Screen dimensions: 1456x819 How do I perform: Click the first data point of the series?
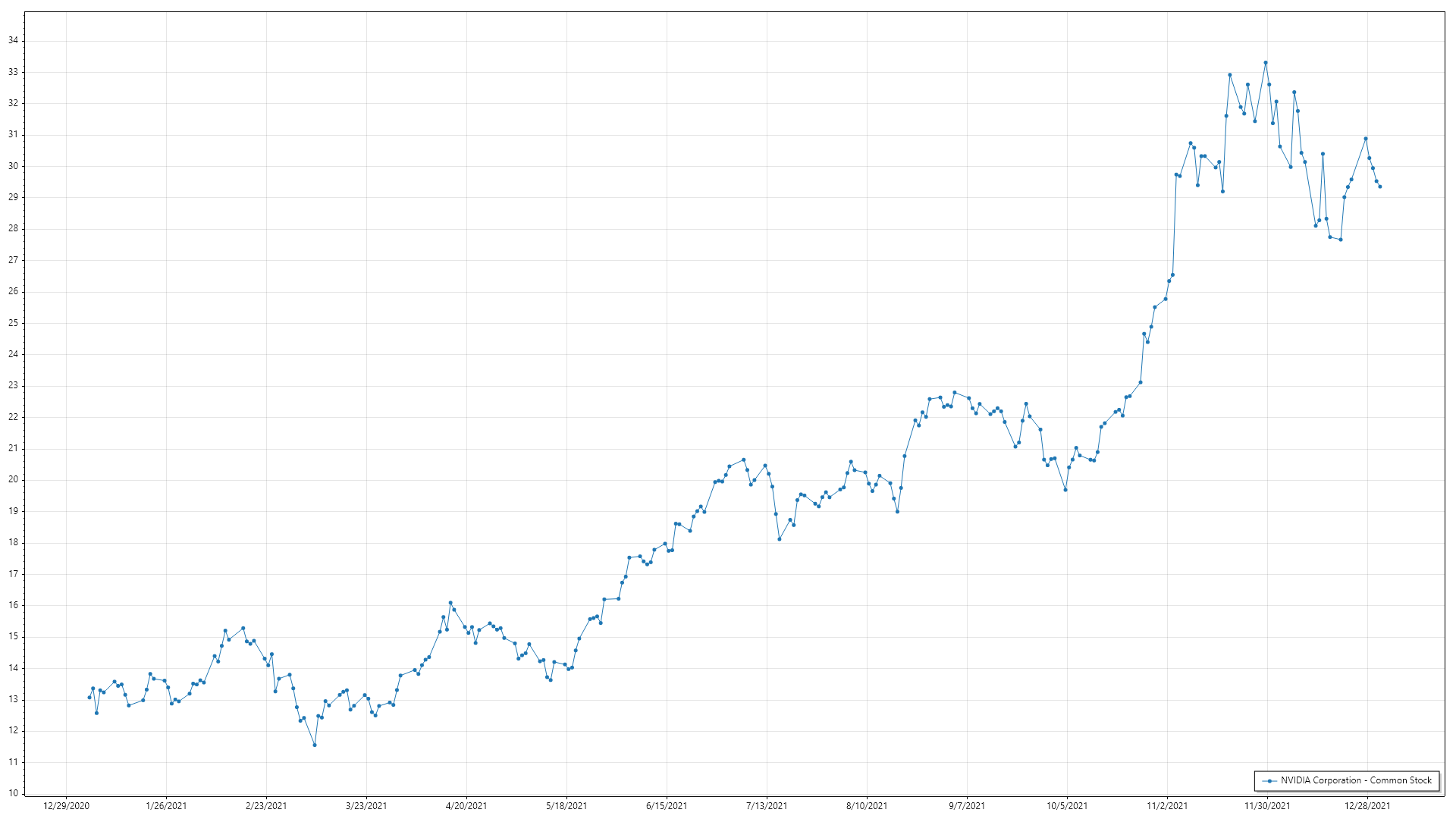89,698
